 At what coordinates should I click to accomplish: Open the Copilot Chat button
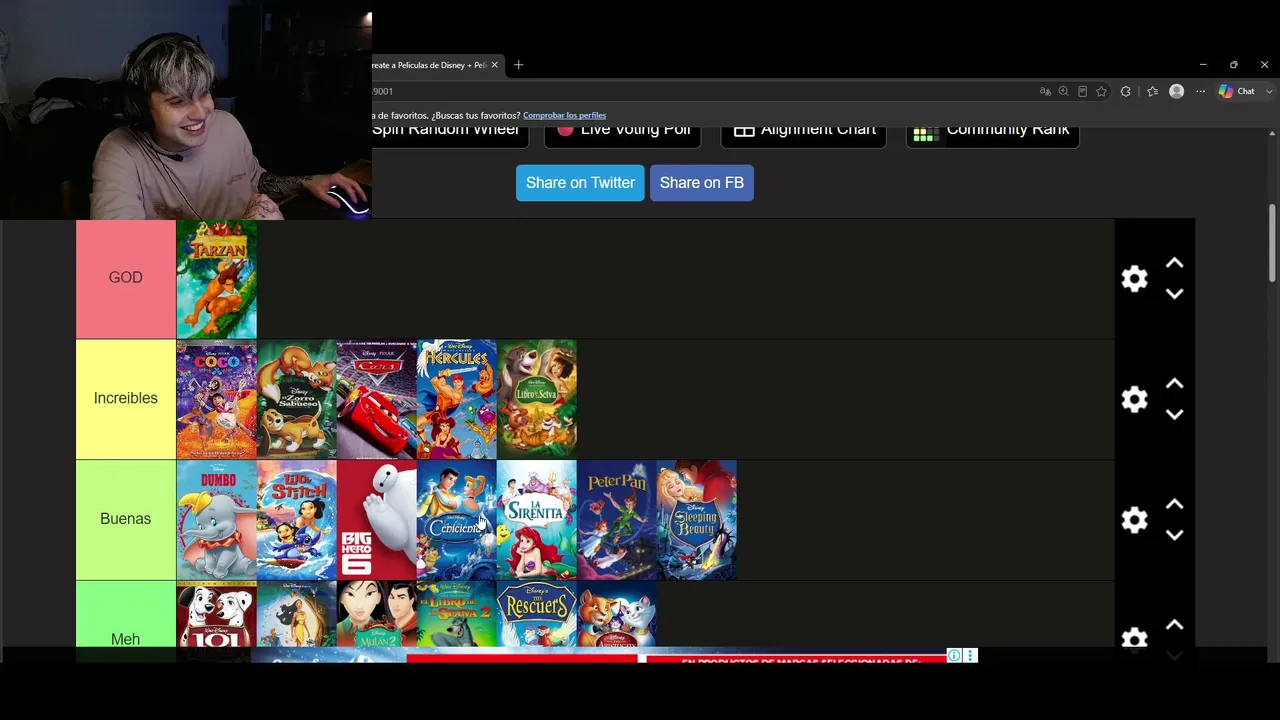(1236, 91)
